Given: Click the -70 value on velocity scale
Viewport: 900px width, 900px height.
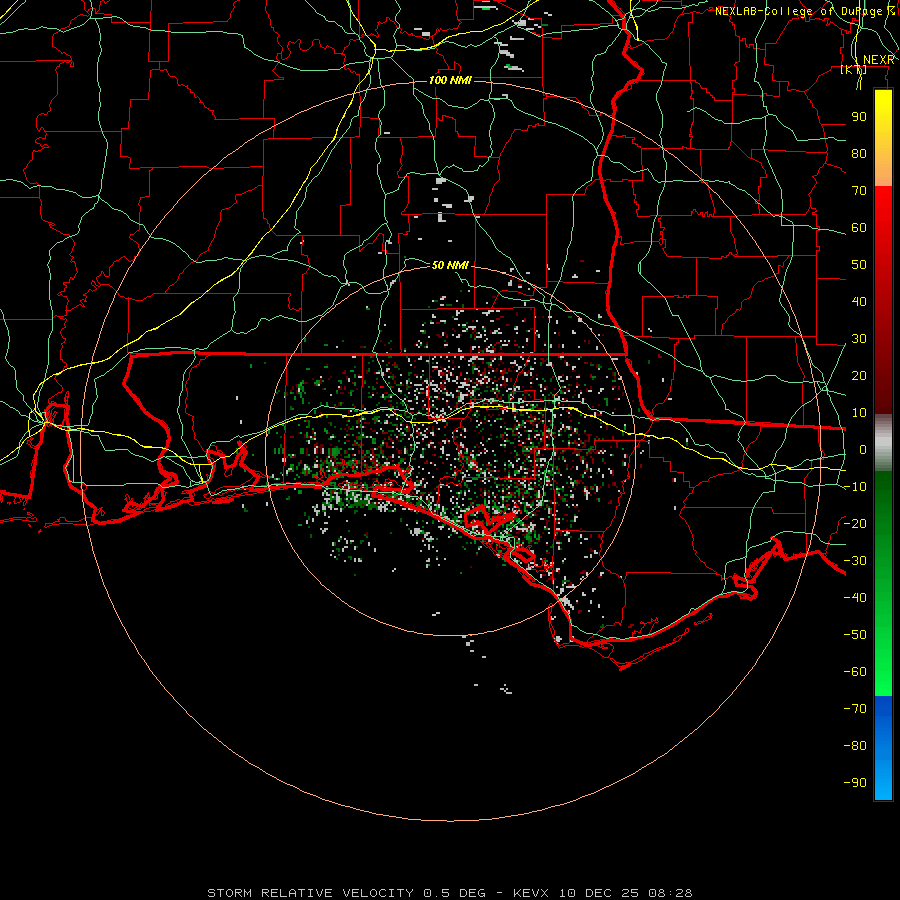Looking at the screenshot, I should point(855,709).
